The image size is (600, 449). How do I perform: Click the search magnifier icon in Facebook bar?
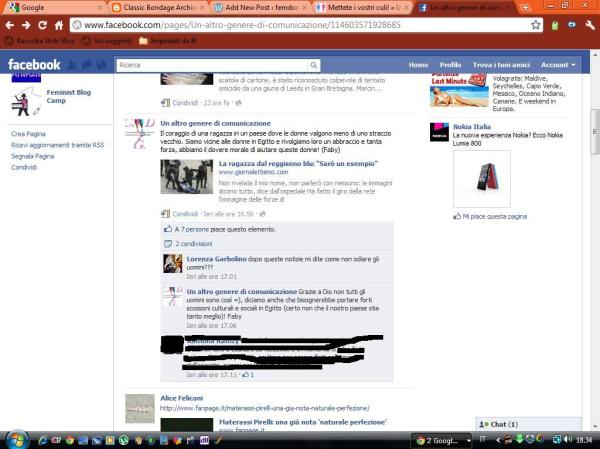pyautogui.click(x=315, y=65)
